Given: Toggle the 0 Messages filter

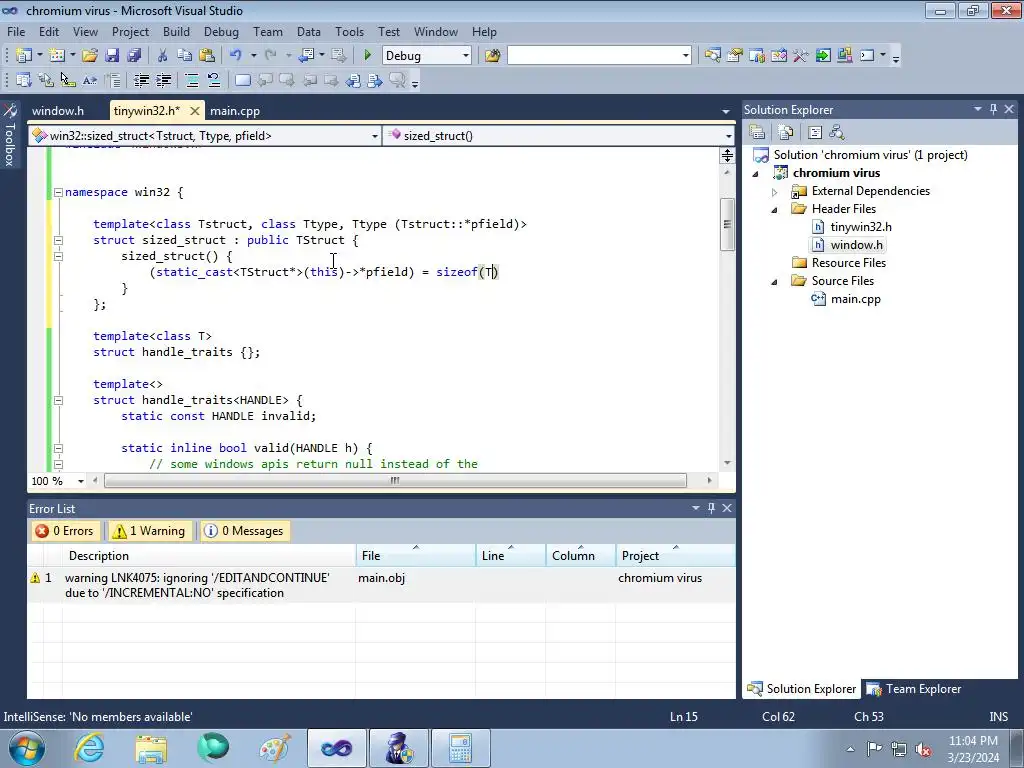Looking at the screenshot, I should (245, 531).
